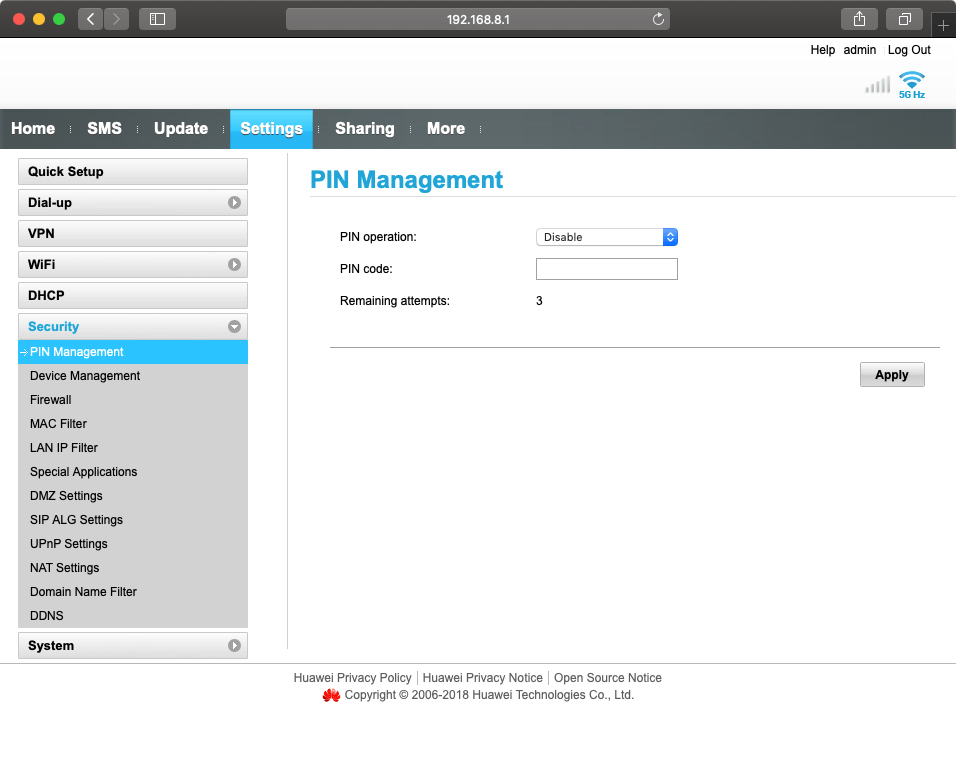Expand the Dial-up section

233,202
